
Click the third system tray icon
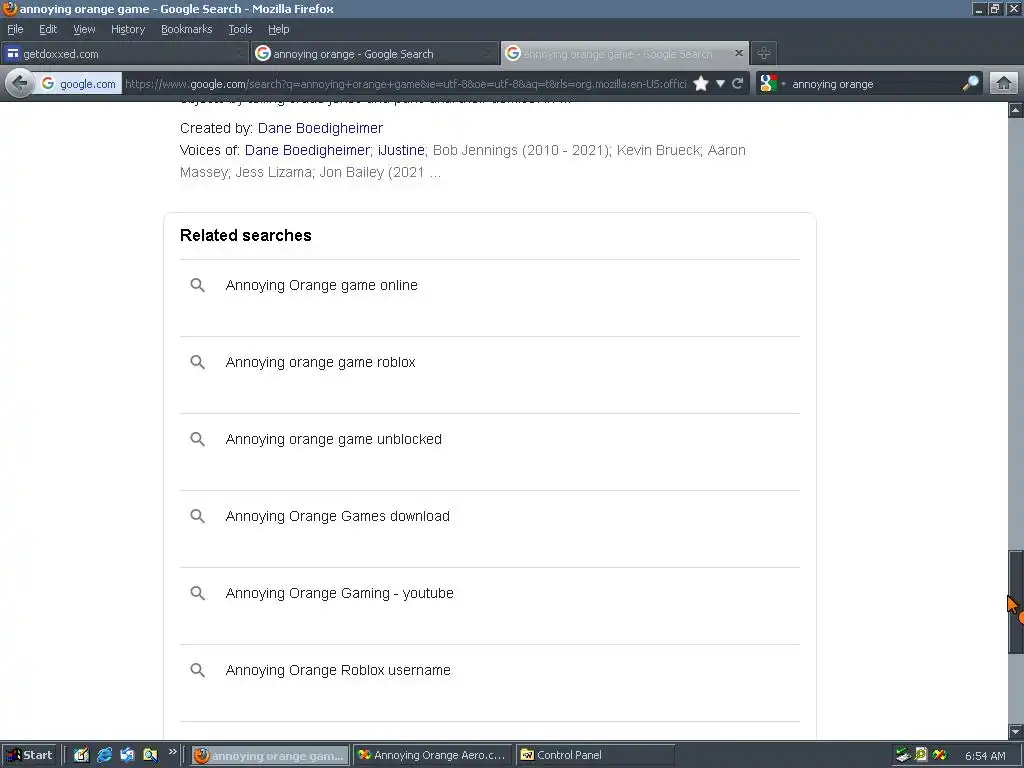pyautogui.click(x=940, y=755)
